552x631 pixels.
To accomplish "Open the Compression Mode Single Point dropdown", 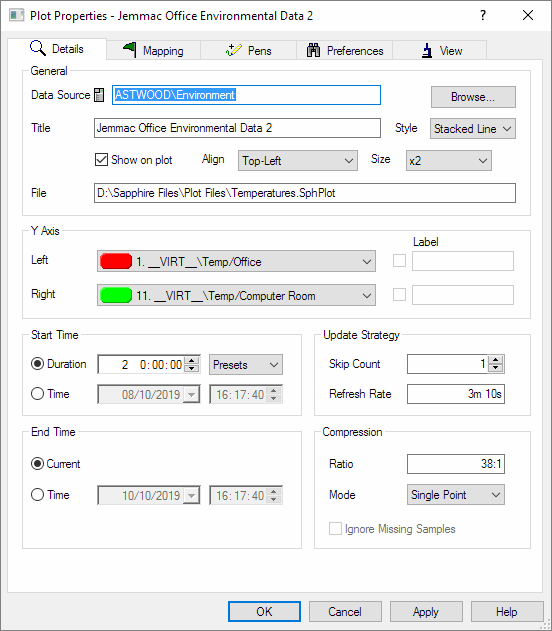I will click(x=456, y=495).
